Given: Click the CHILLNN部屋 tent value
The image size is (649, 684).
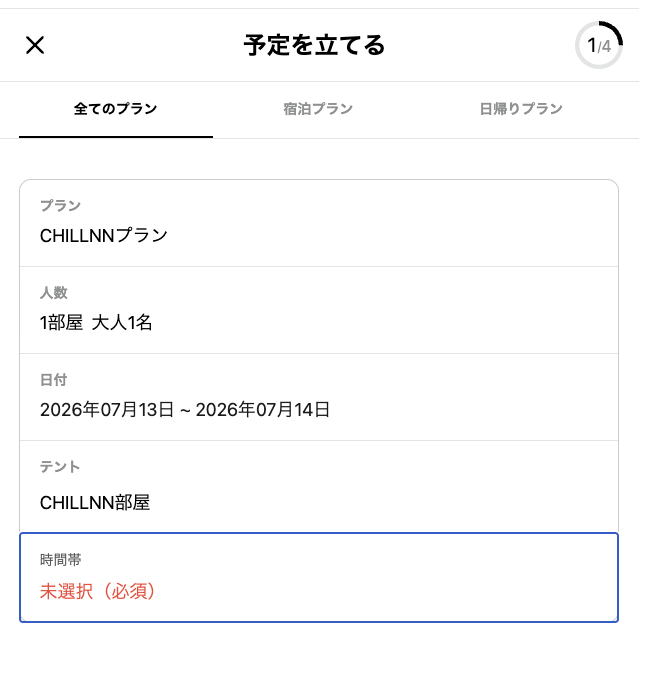Looking at the screenshot, I should tap(95, 503).
